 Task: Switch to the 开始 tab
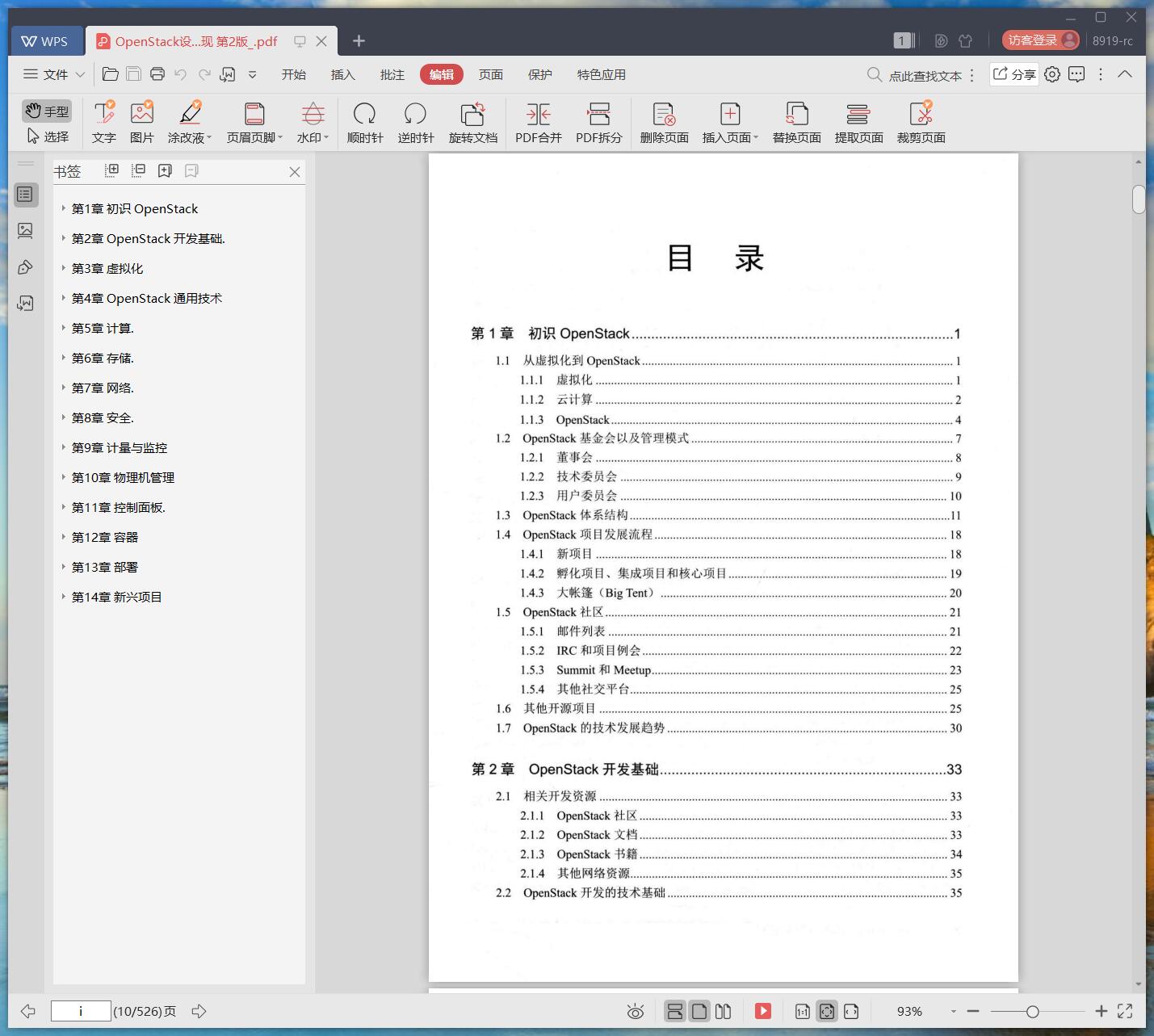pos(294,74)
